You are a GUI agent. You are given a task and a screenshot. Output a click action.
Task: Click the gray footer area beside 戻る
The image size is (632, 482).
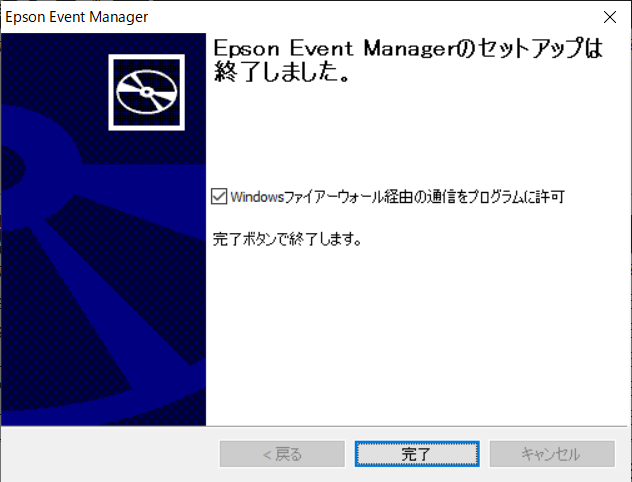coord(110,454)
